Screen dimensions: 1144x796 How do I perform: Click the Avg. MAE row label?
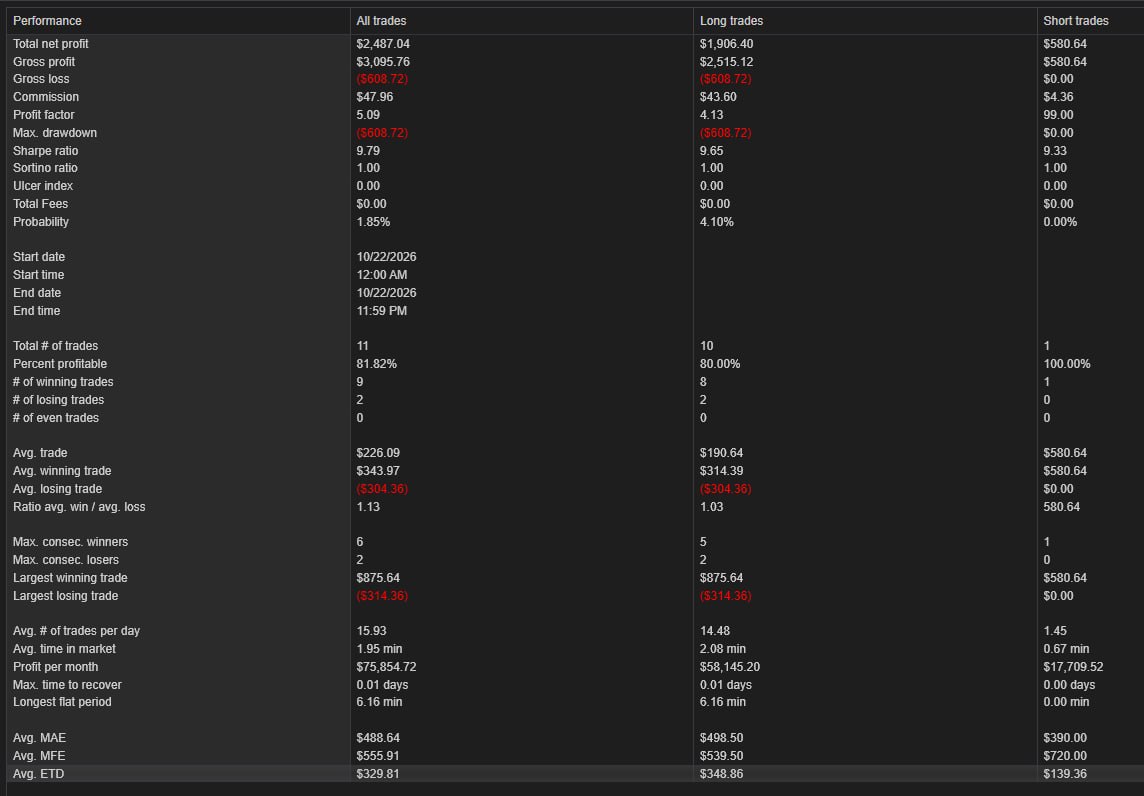(x=39, y=738)
